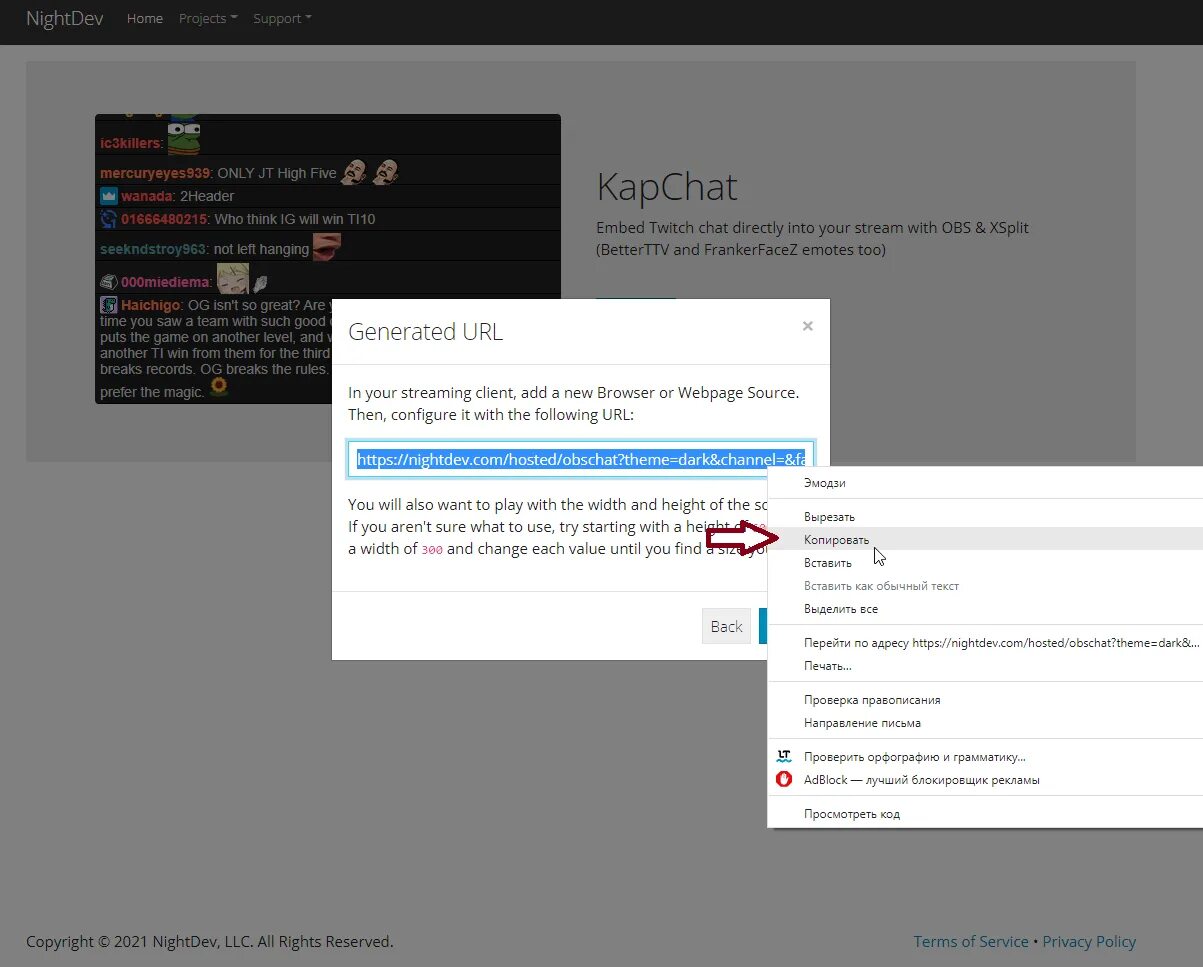Screen dimensions: 1203x967
Task: Click the wanada crown badge icon
Action: pyautogui.click(x=109, y=196)
